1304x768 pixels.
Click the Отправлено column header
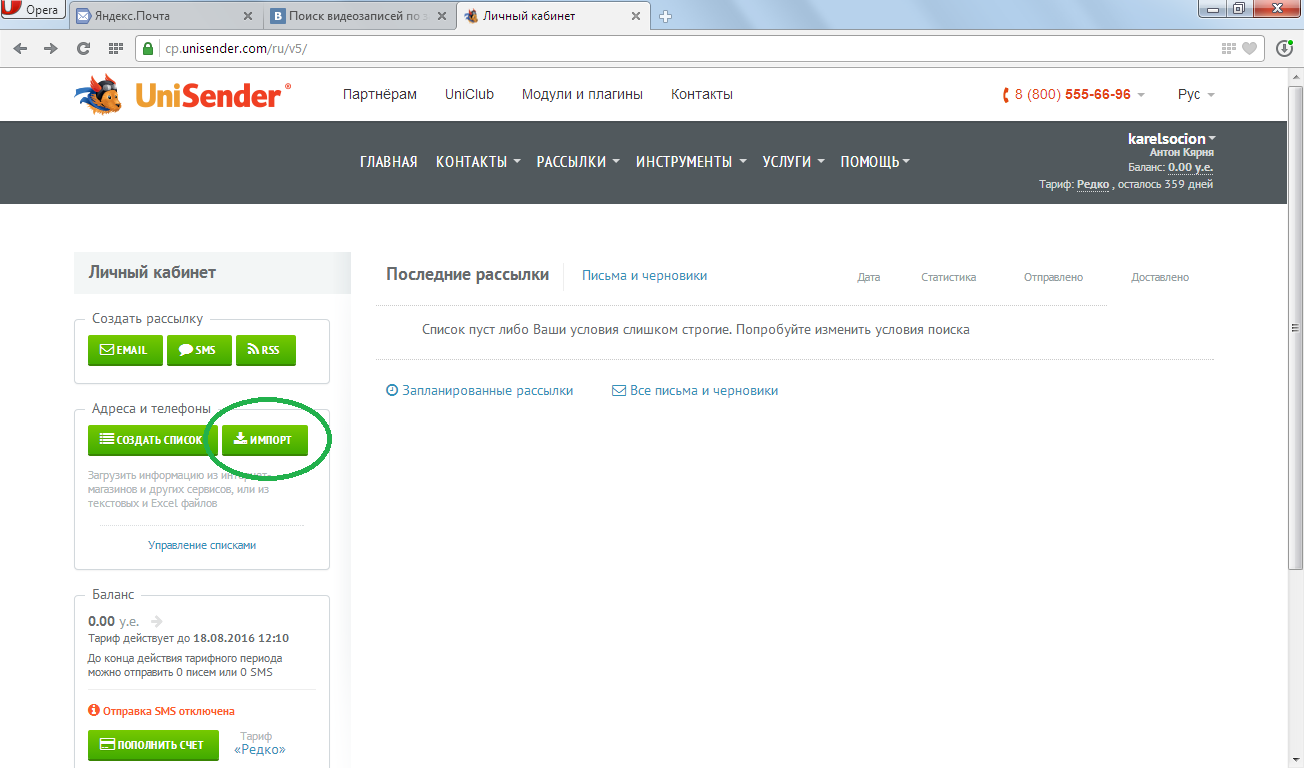[1053, 277]
